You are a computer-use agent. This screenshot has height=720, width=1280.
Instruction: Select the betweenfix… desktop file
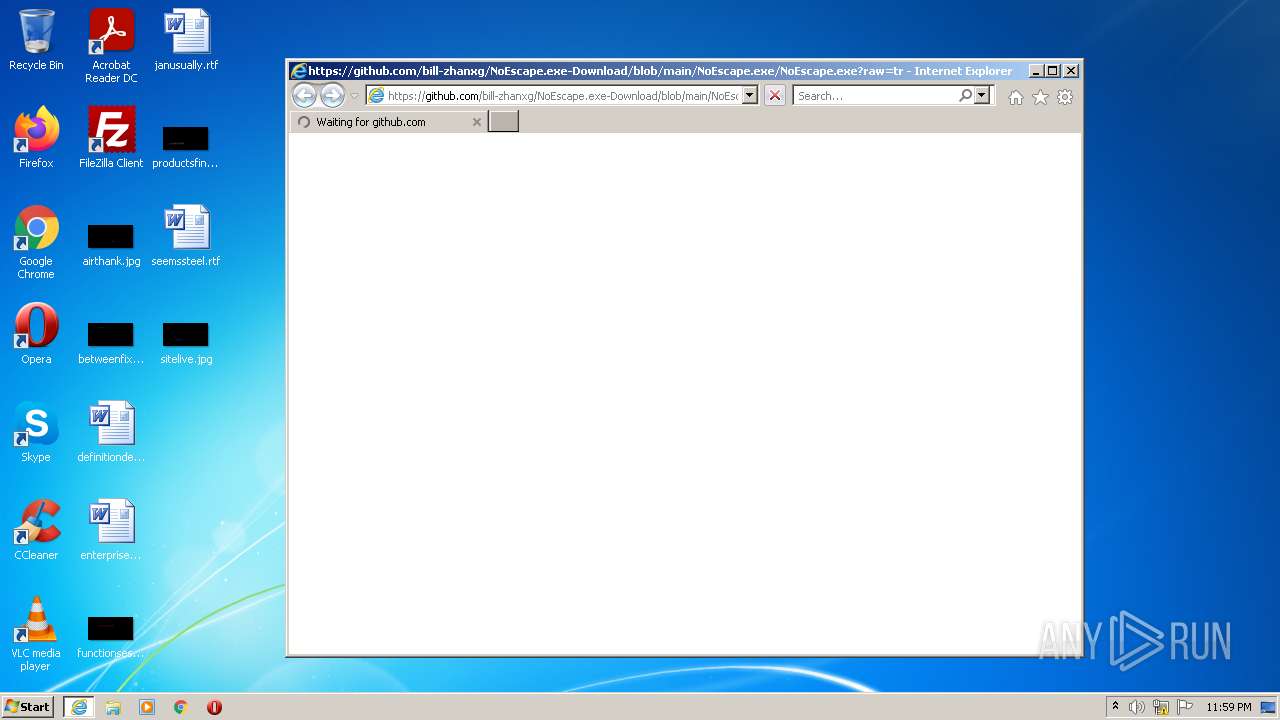point(111,343)
